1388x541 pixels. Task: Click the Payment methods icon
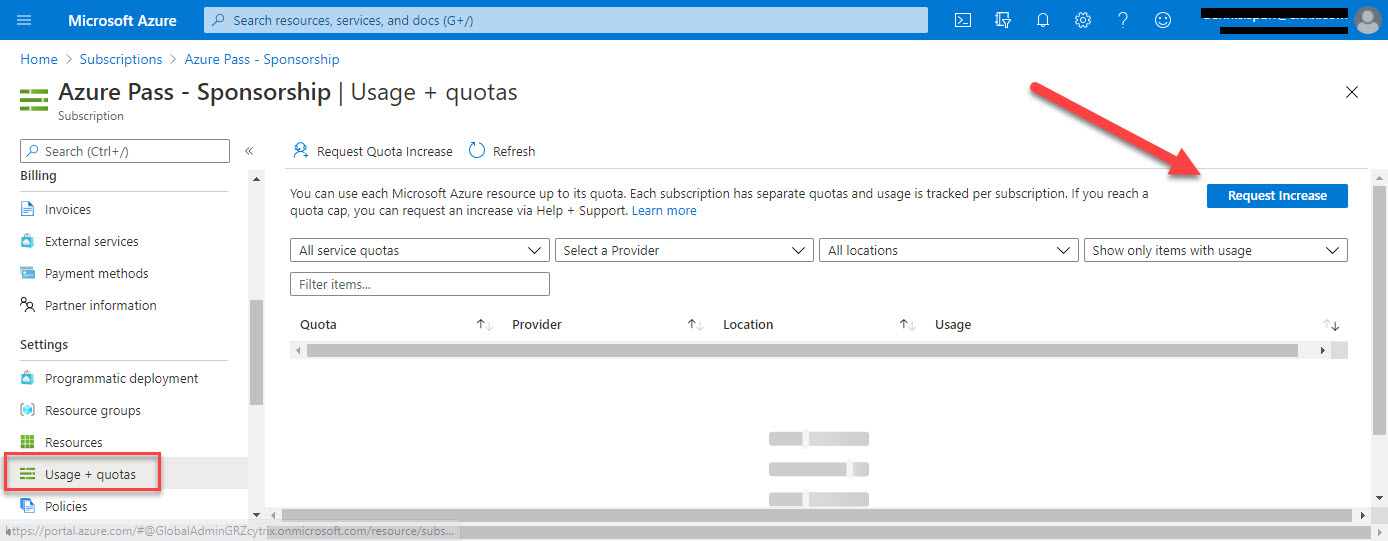coord(28,273)
